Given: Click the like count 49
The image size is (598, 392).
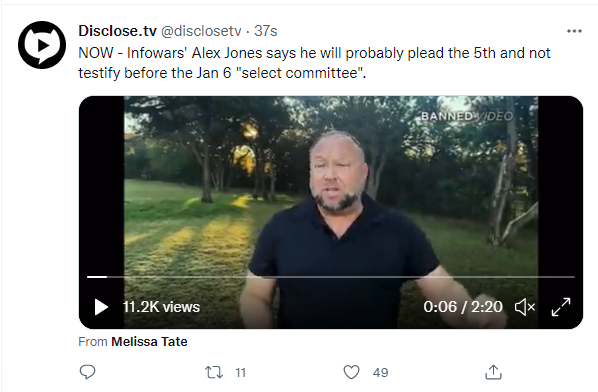Looking at the screenshot, I should point(380,373).
